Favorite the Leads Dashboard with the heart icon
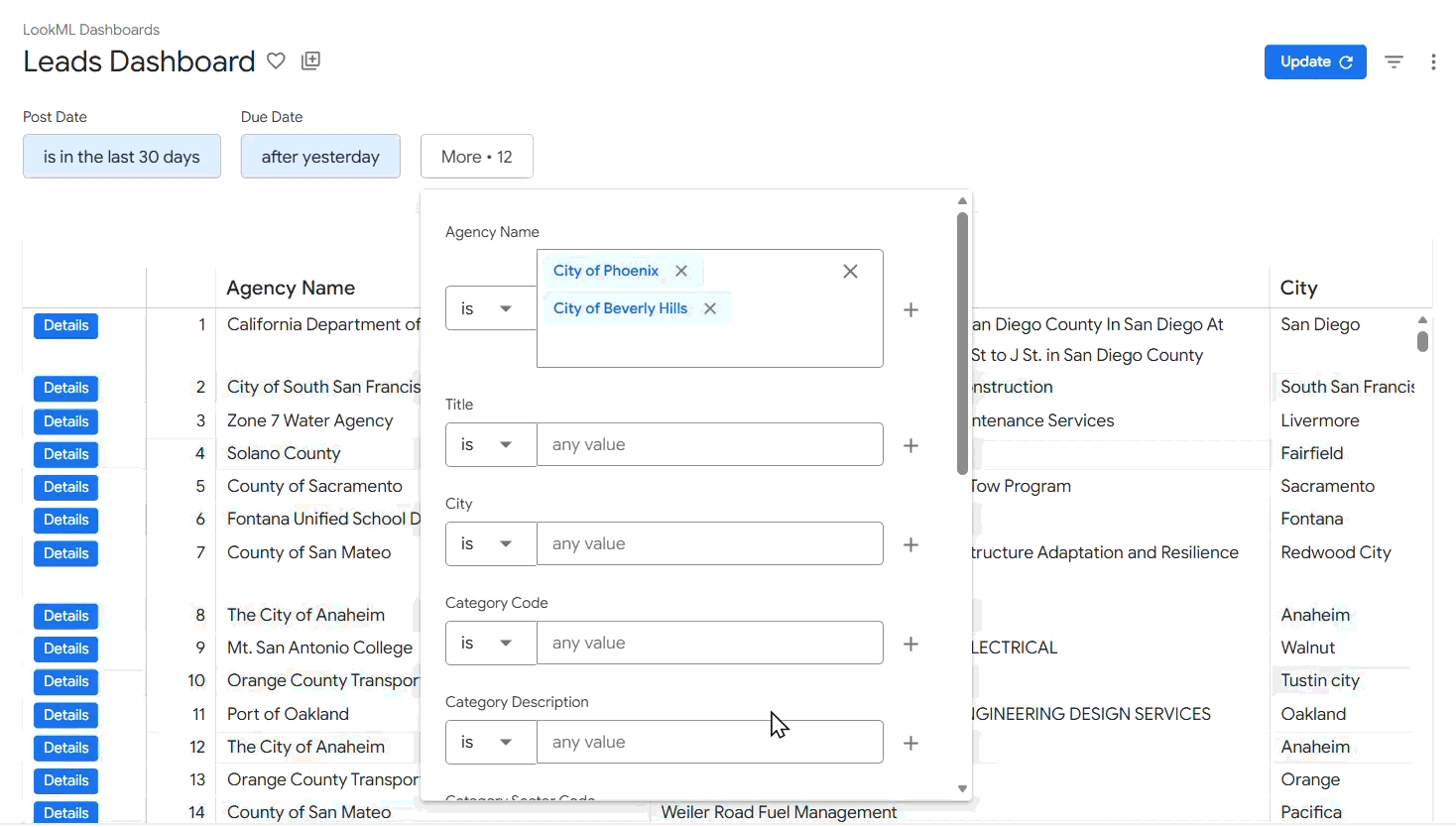Viewport: 1456px width, 827px height. (276, 61)
